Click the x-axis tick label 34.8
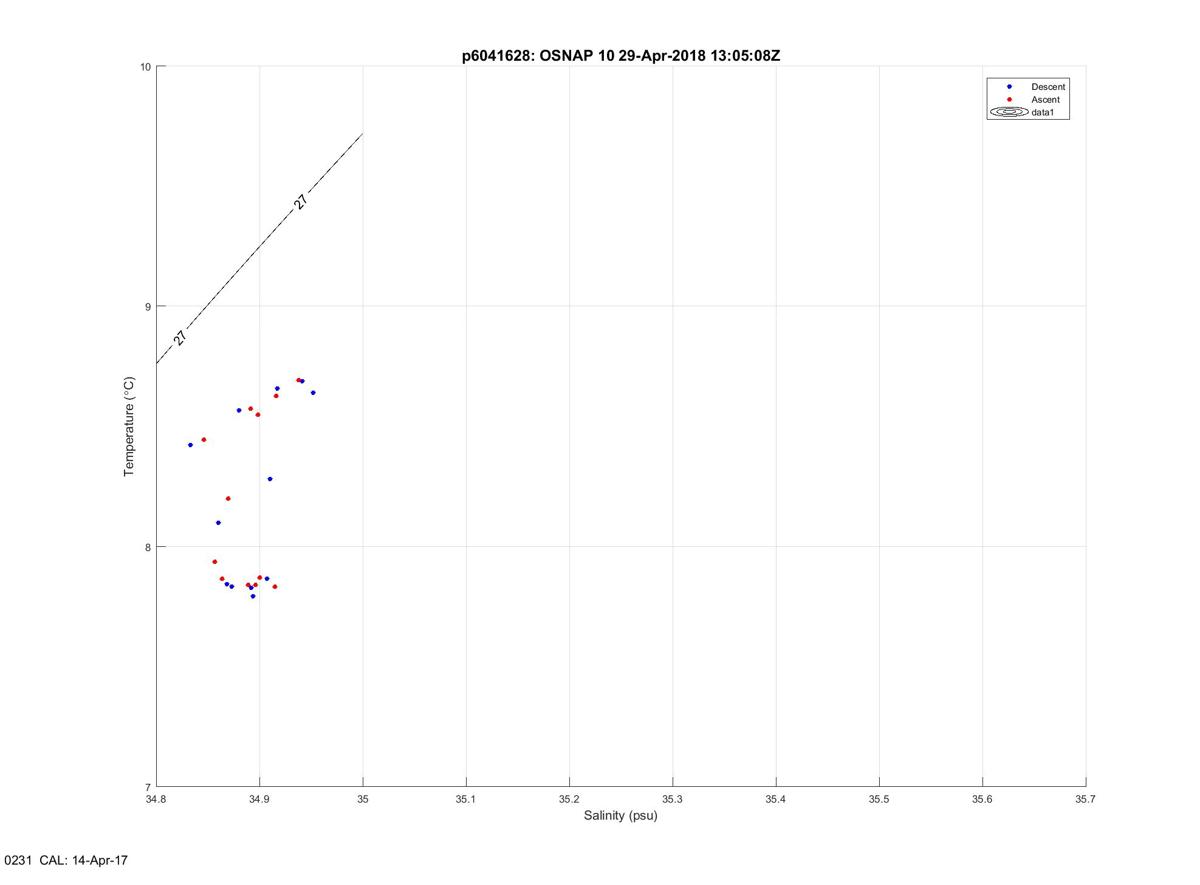Image resolution: width=1200 pixels, height=885 pixels. point(156,799)
